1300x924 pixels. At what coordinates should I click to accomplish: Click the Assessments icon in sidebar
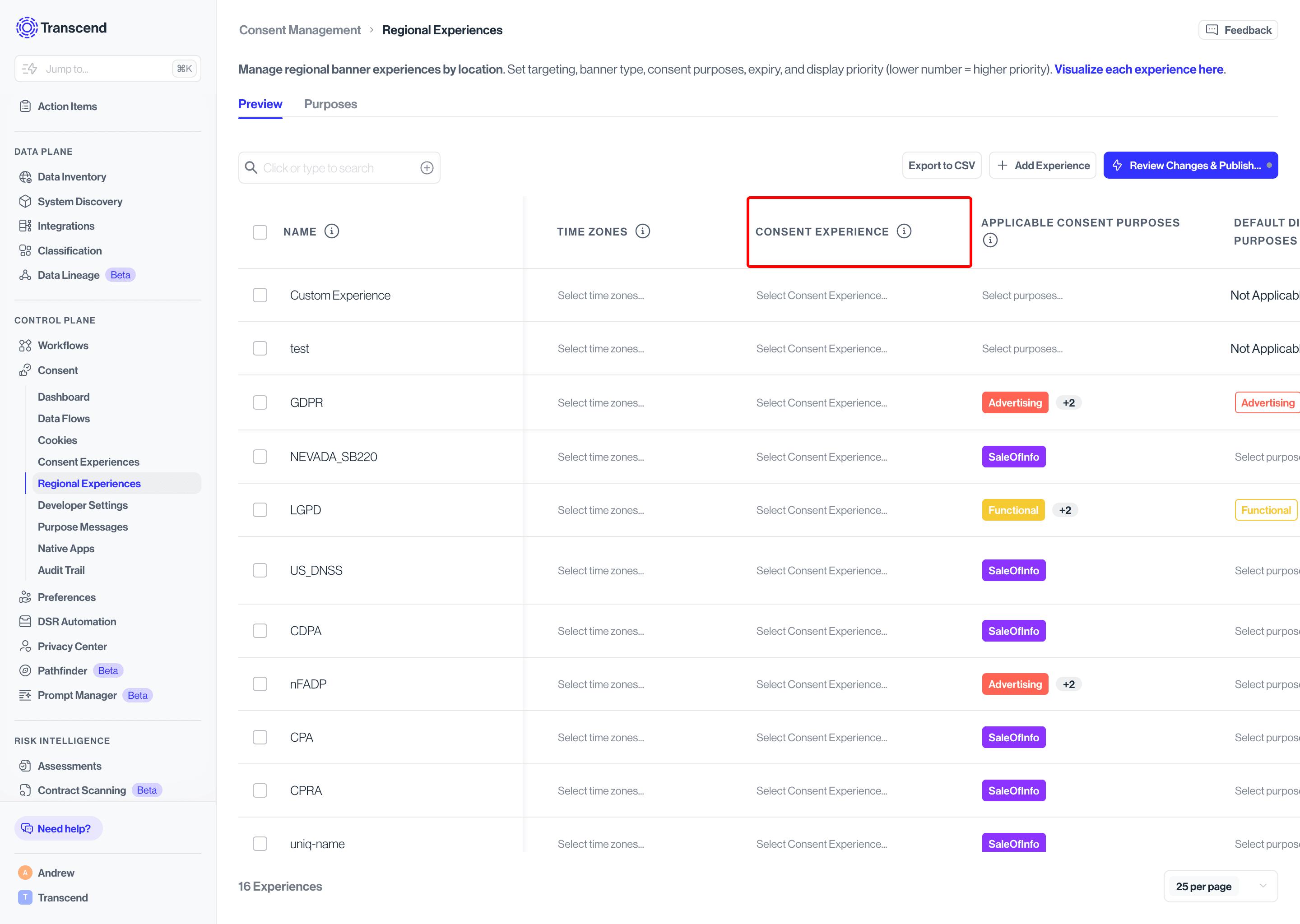pyautogui.click(x=25, y=766)
